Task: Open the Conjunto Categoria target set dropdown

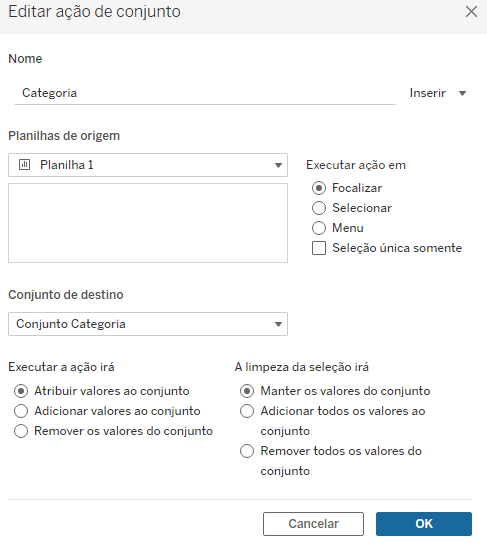Action: (278, 324)
